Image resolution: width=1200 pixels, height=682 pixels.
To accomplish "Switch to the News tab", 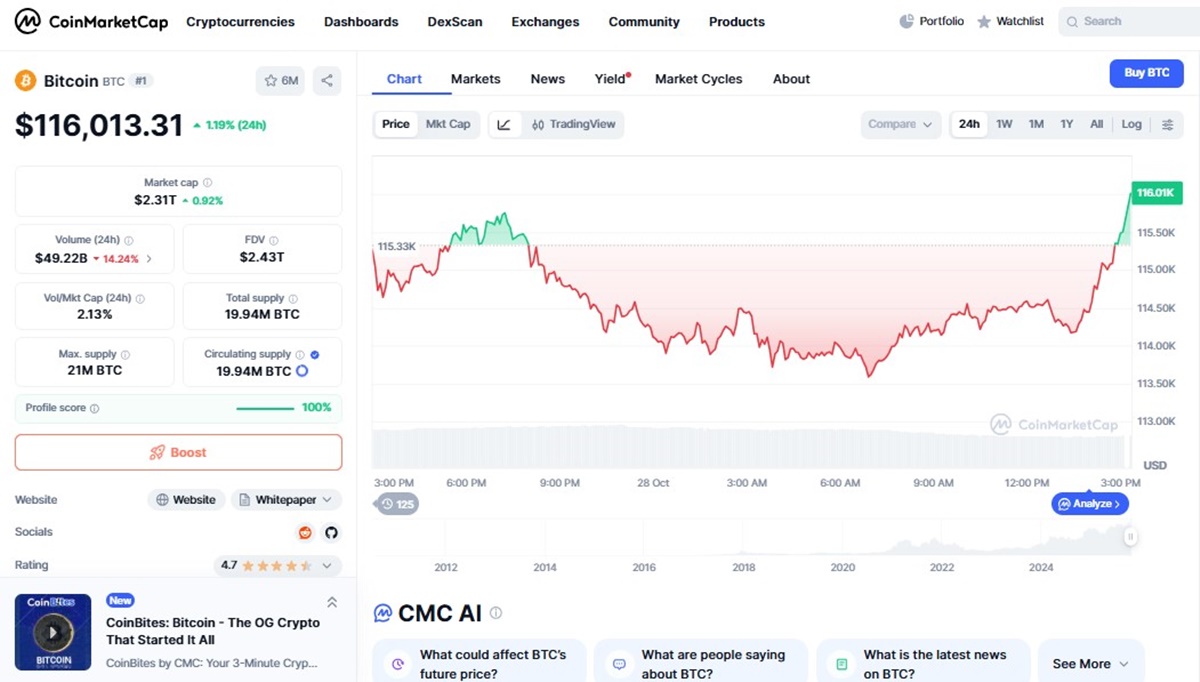I will pos(548,79).
